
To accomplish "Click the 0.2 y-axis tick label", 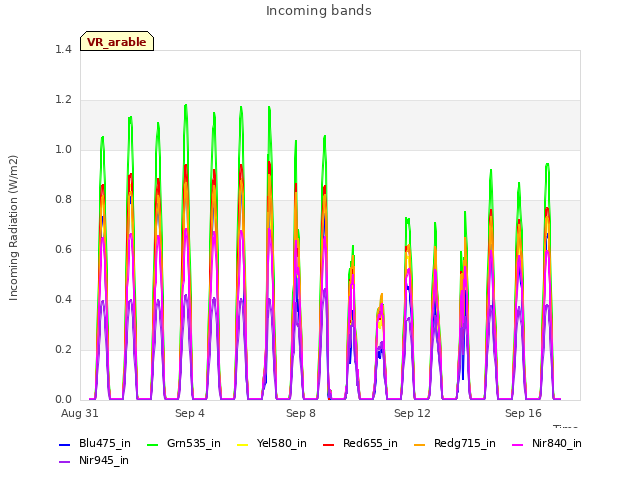I will tap(63, 349).
